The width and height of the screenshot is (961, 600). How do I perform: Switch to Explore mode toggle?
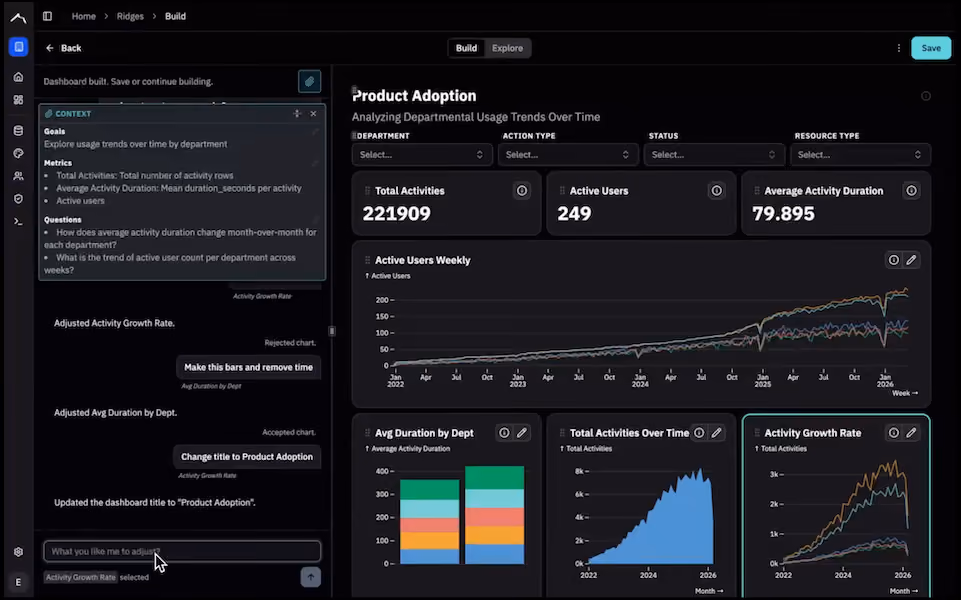coord(507,48)
